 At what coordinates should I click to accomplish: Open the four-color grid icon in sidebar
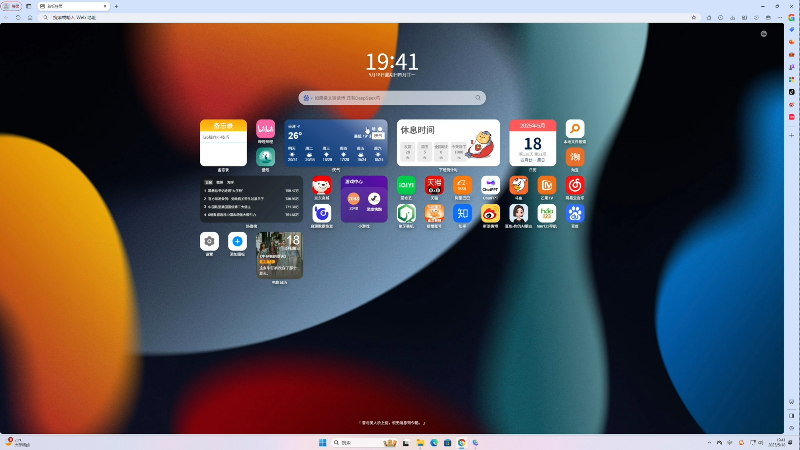point(791,80)
